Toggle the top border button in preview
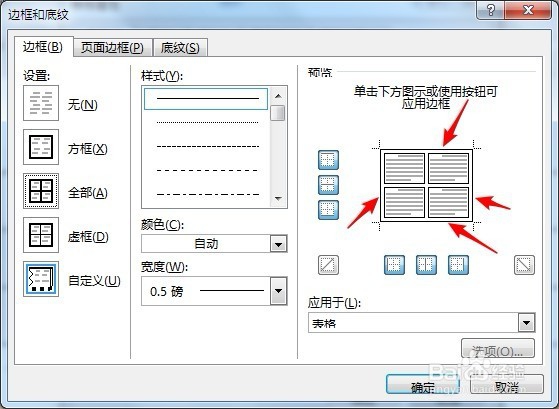This screenshot has width=559, height=409. 328,160
